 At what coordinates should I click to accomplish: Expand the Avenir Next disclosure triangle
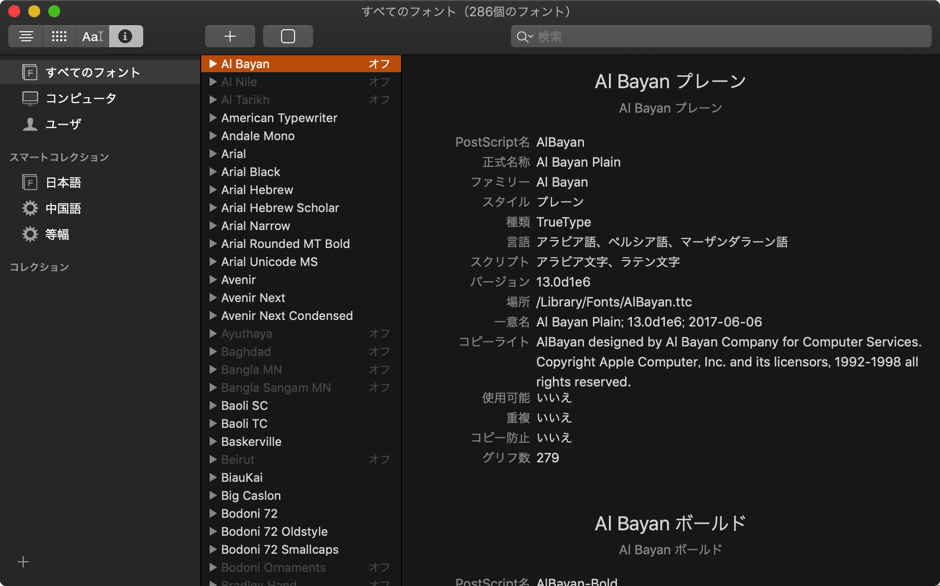click(x=213, y=298)
